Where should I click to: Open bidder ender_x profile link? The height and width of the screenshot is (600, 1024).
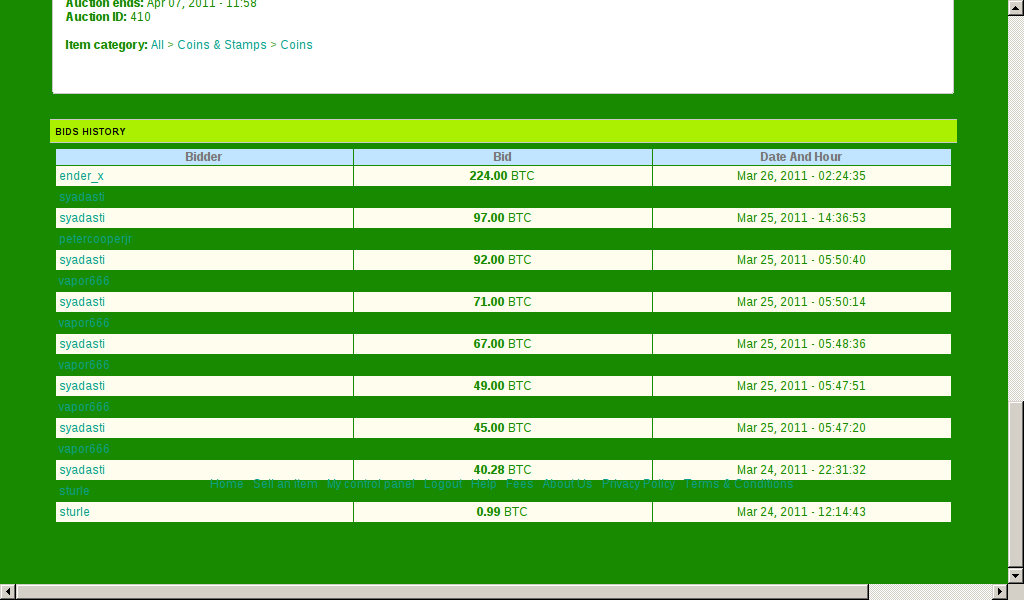[82, 176]
